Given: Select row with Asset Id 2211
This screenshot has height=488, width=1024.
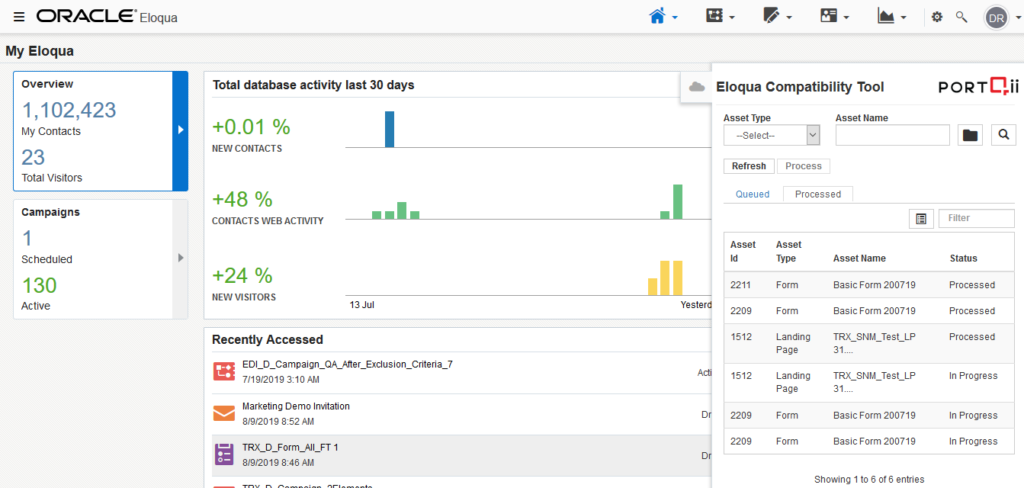Looking at the screenshot, I should coord(870,285).
